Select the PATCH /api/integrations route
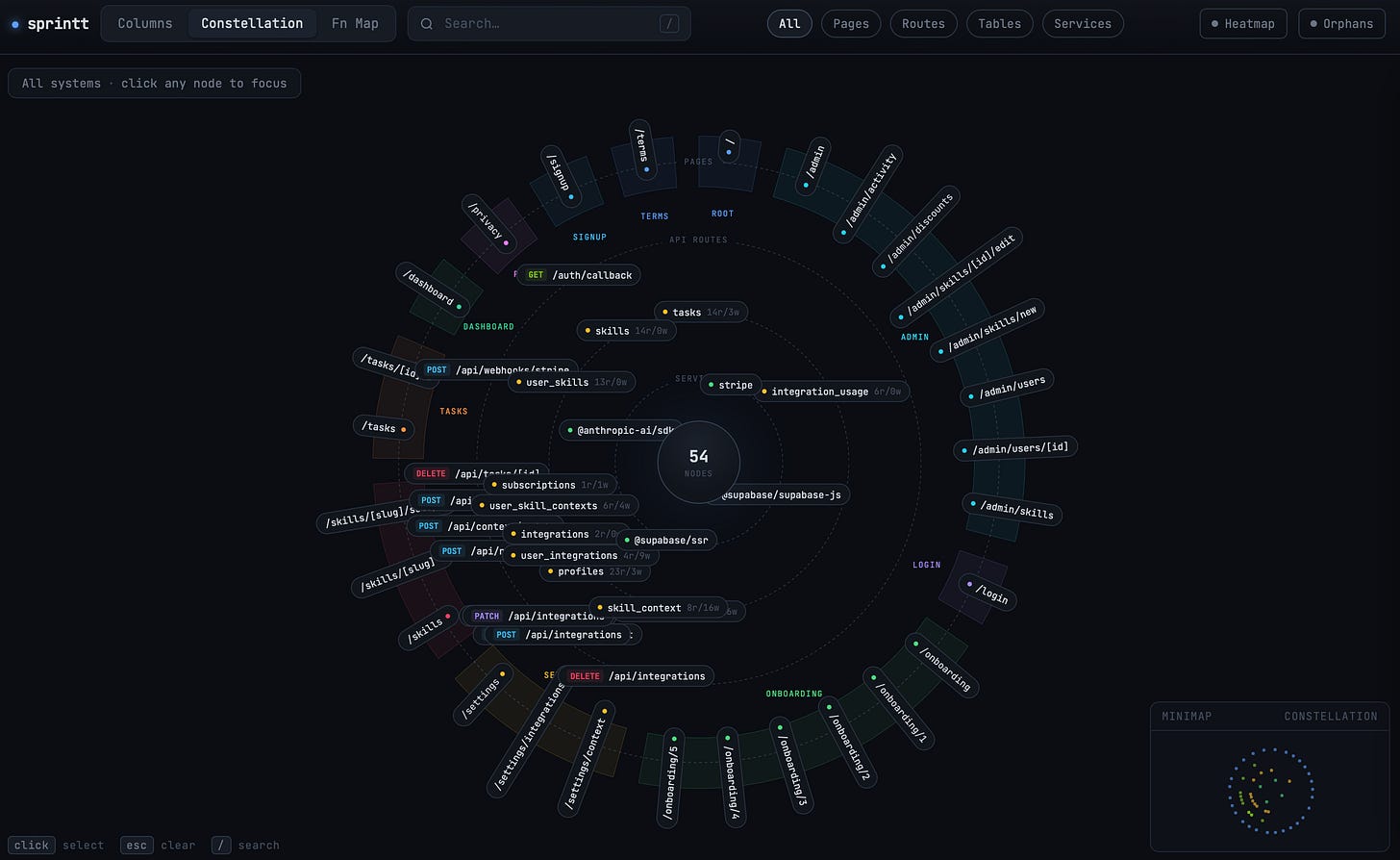The height and width of the screenshot is (860, 1400). 536,616
